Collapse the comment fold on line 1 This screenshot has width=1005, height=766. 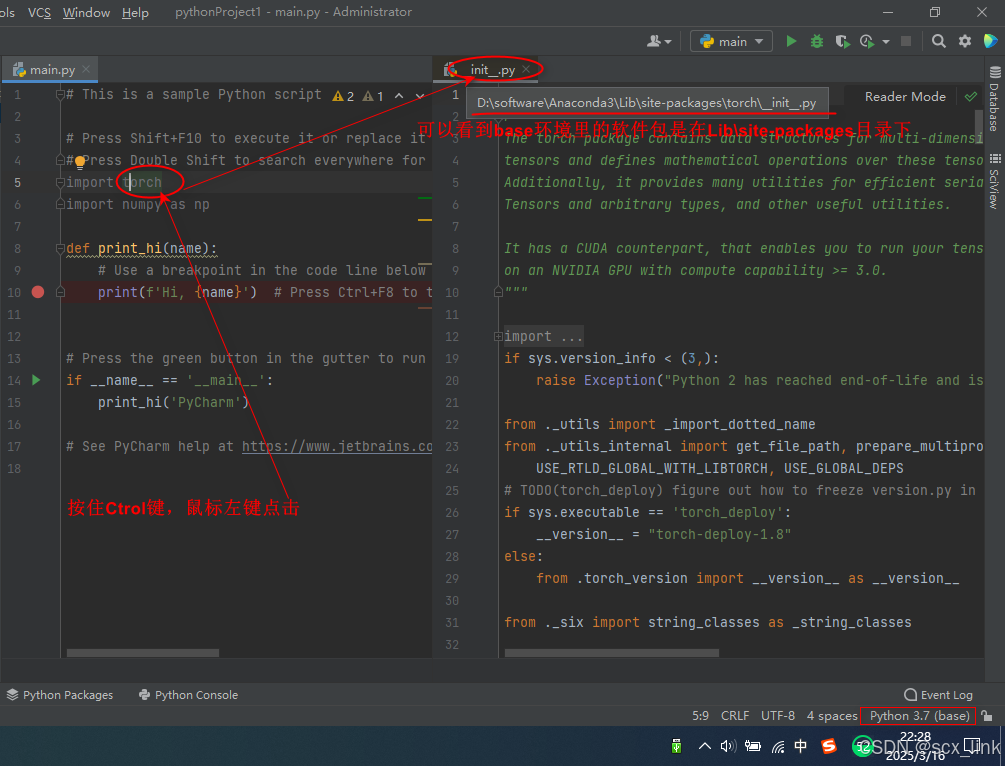(x=60, y=95)
